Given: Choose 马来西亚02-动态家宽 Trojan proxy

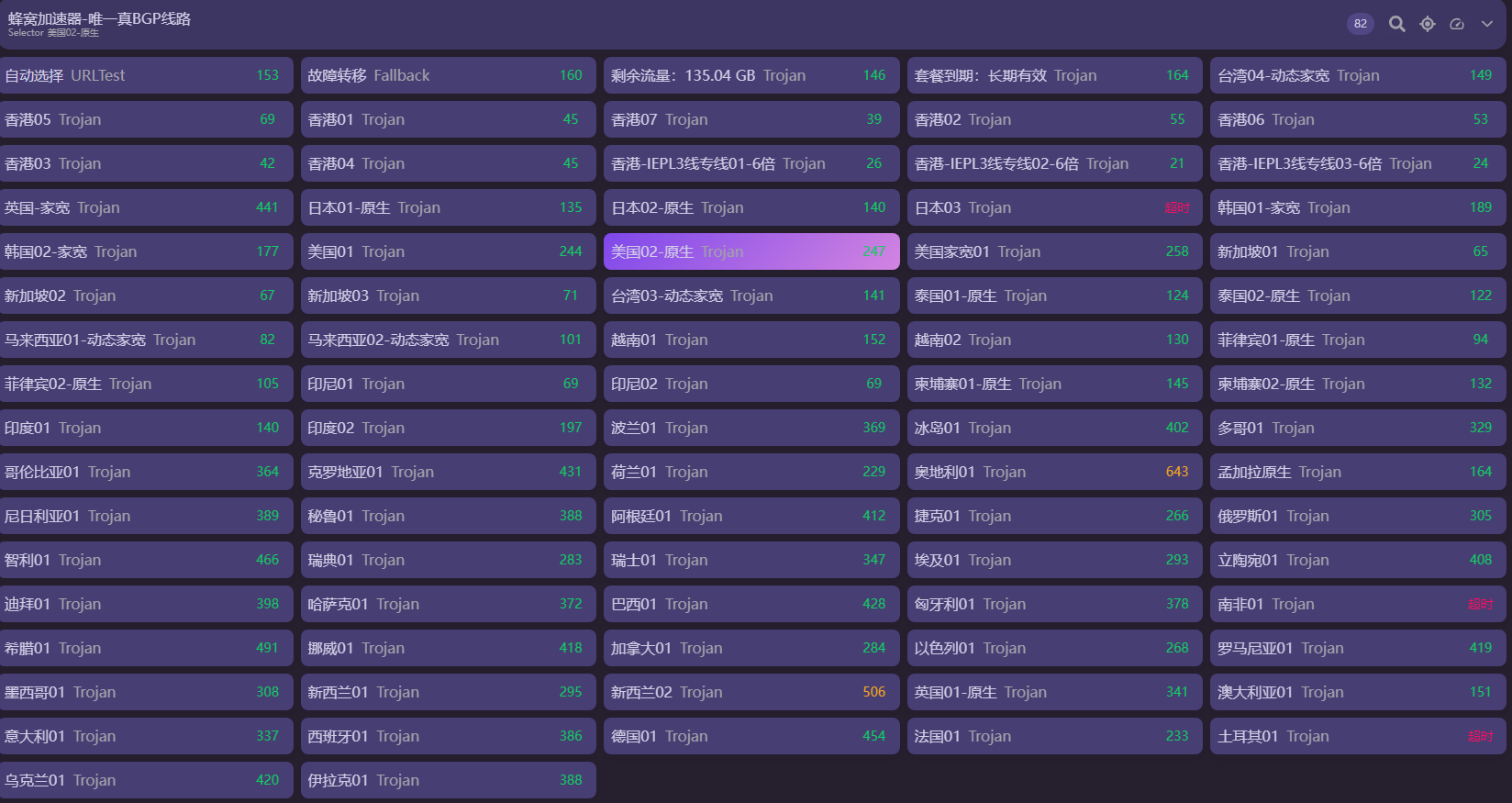Looking at the screenshot, I should tap(448, 340).
